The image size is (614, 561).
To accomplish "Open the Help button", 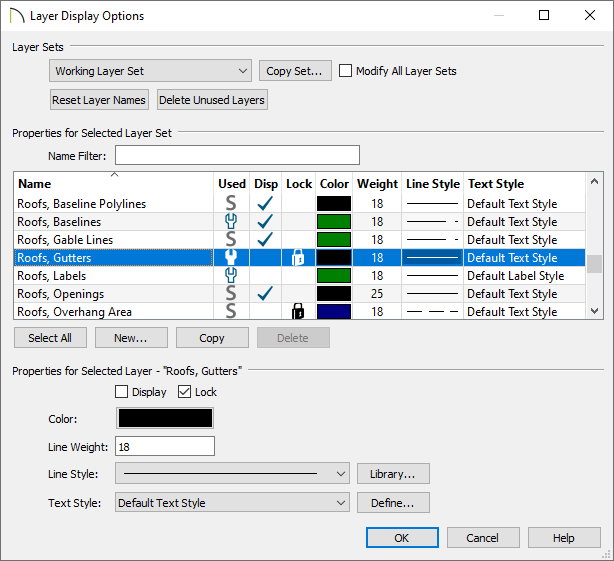I will point(564,538).
